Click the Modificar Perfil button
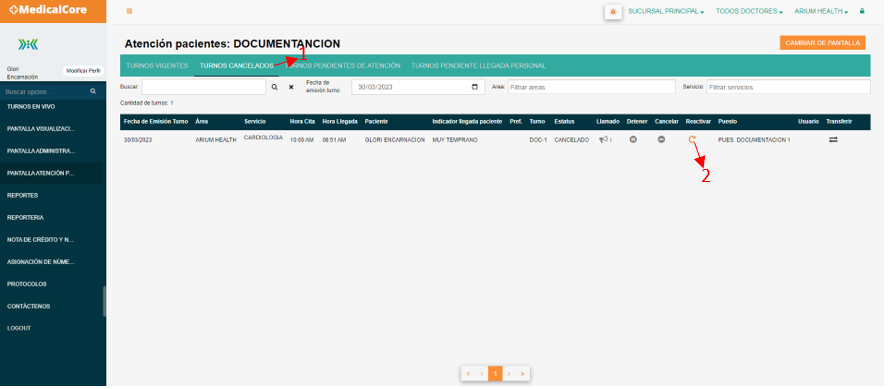 pyautogui.click(x=83, y=71)
